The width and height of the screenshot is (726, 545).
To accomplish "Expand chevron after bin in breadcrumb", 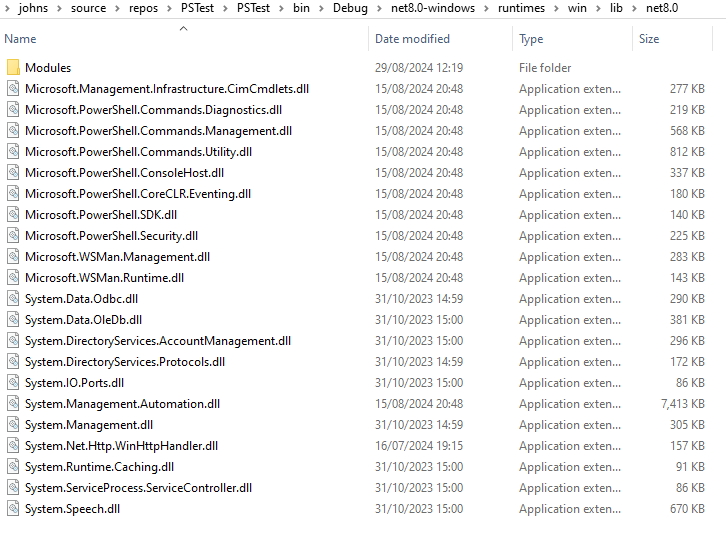I will pos(321,8).
